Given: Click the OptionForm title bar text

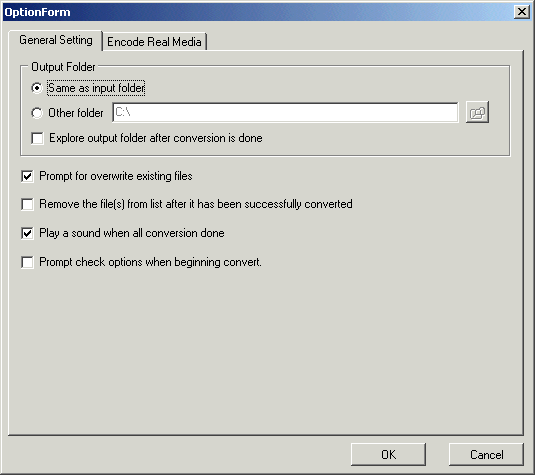Looking at the screenshot, I should click(x=37, y=12).
